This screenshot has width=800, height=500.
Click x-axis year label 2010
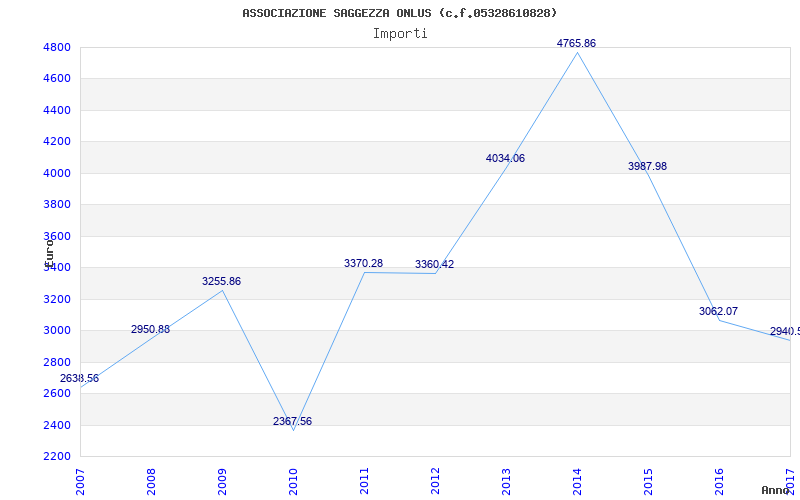pos(293,482)
